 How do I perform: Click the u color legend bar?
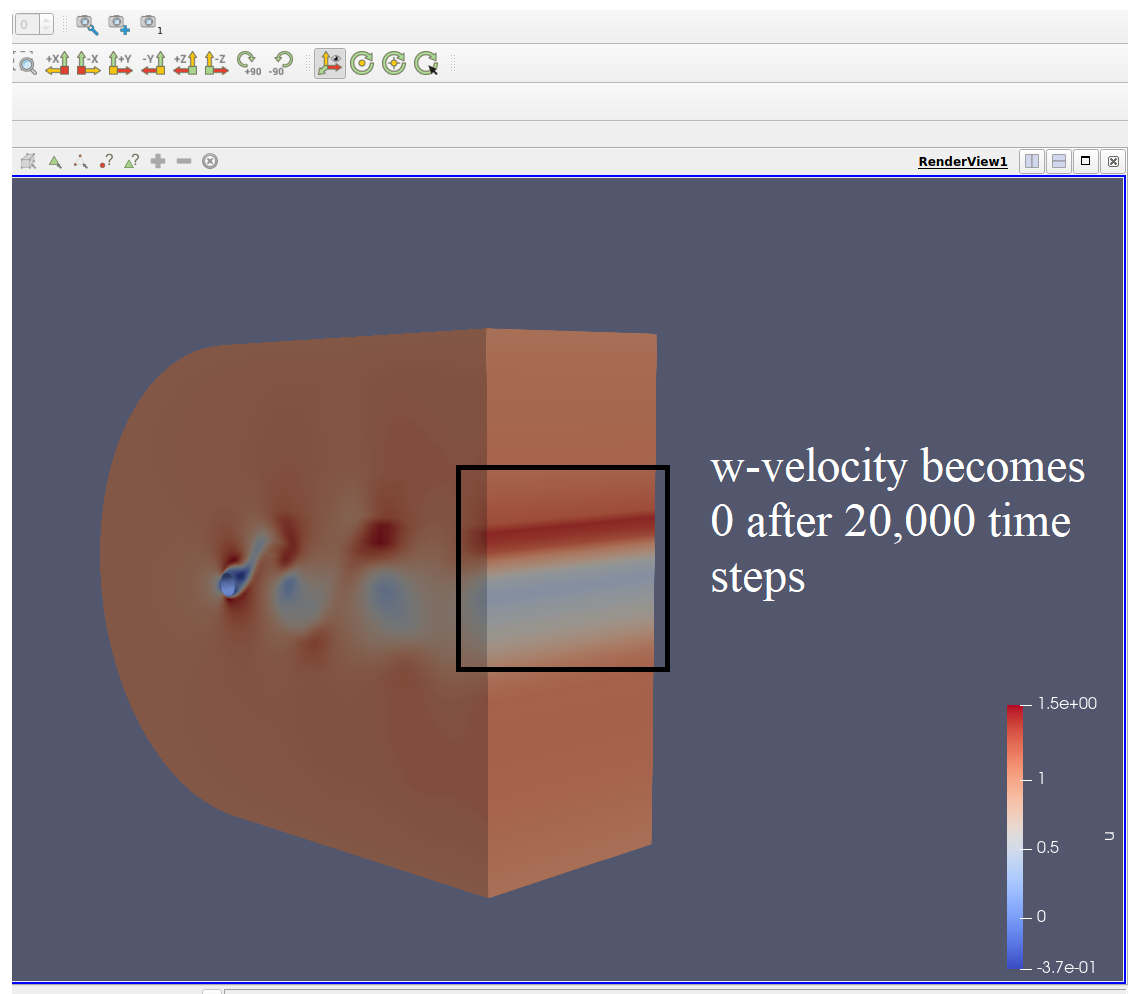[x=1015, y=836]
